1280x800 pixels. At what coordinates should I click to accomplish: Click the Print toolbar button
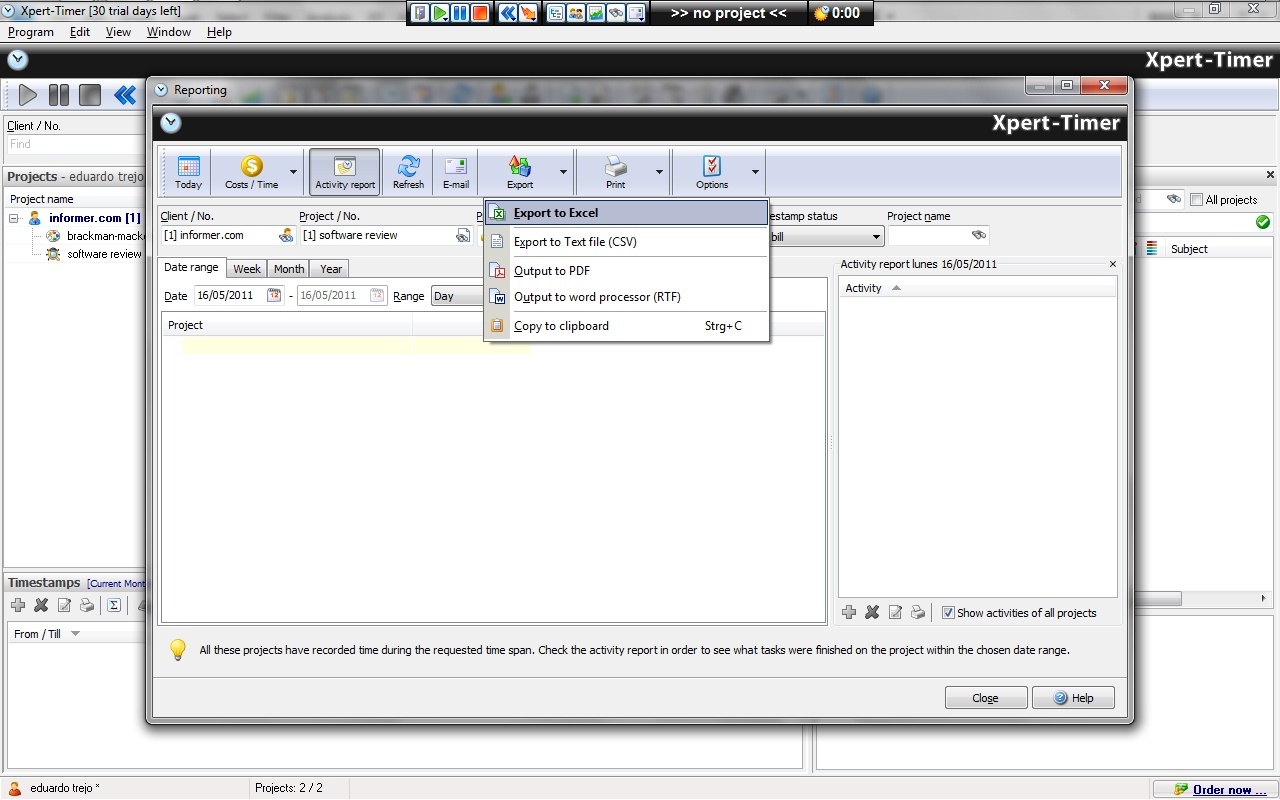616,172
